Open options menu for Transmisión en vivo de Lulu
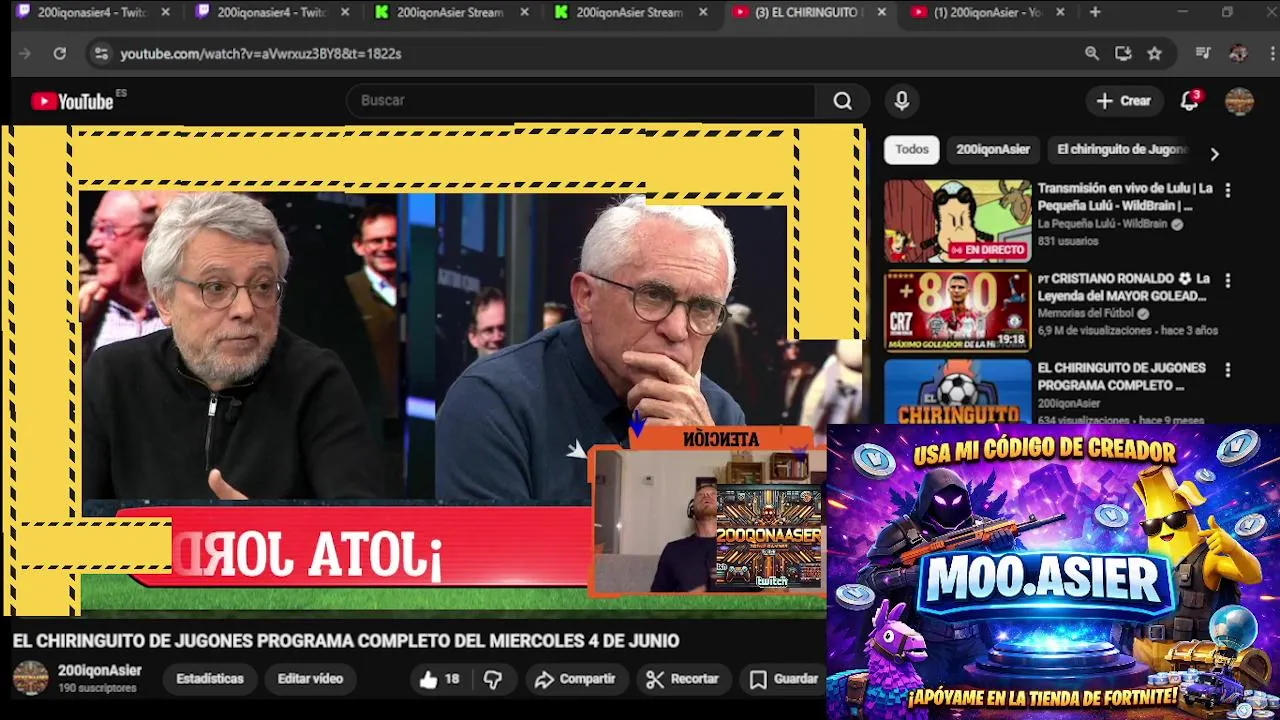1280x720 pixels. point(1227,190)
